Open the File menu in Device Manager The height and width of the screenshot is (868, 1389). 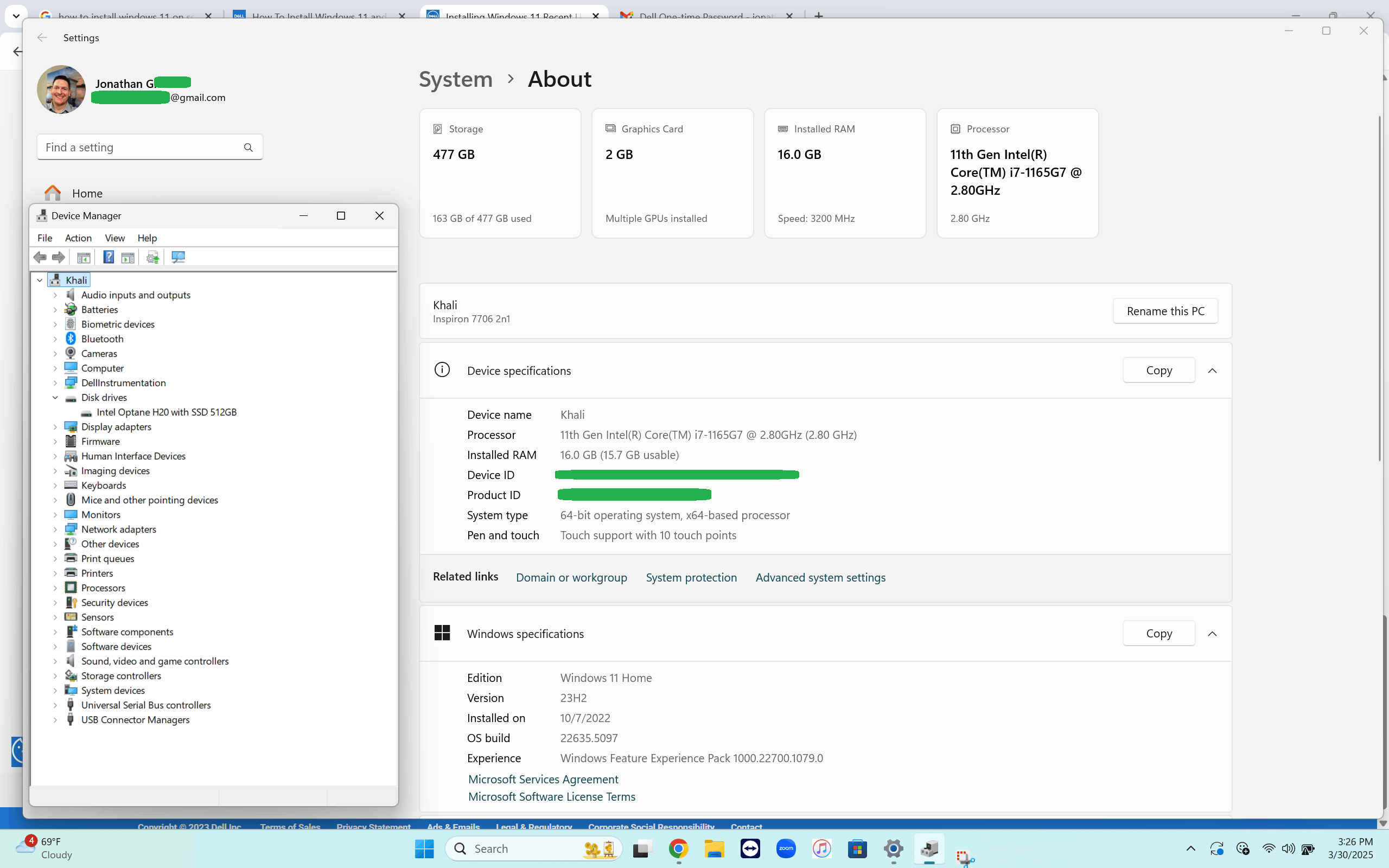pos(45,238)
